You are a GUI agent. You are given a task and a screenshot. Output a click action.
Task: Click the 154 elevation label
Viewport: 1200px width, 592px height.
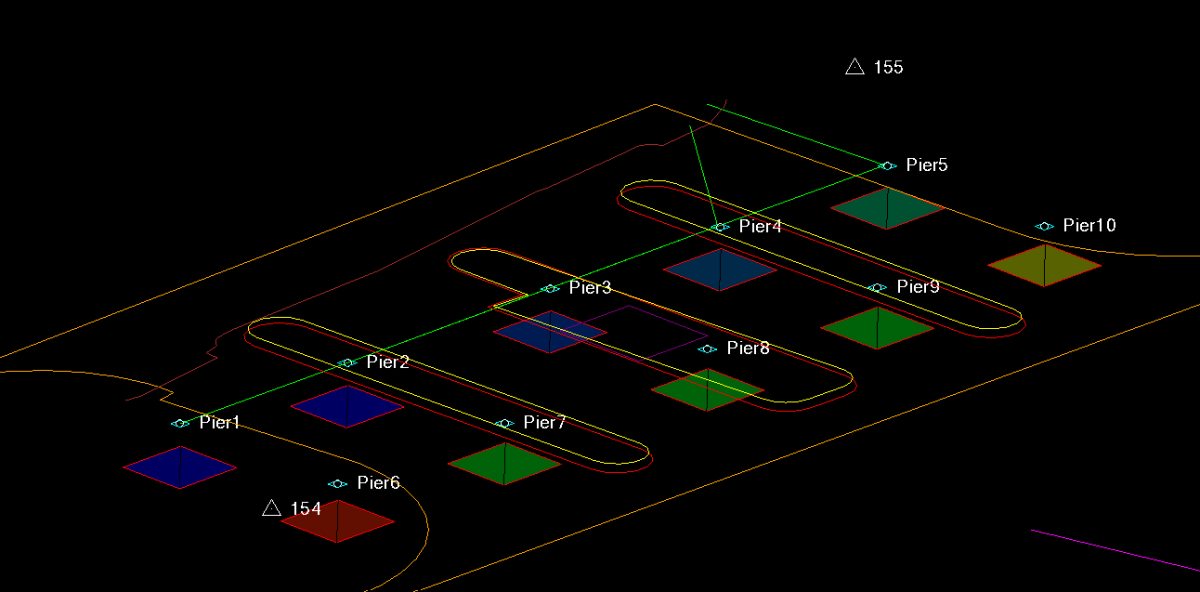click(306, 508)
